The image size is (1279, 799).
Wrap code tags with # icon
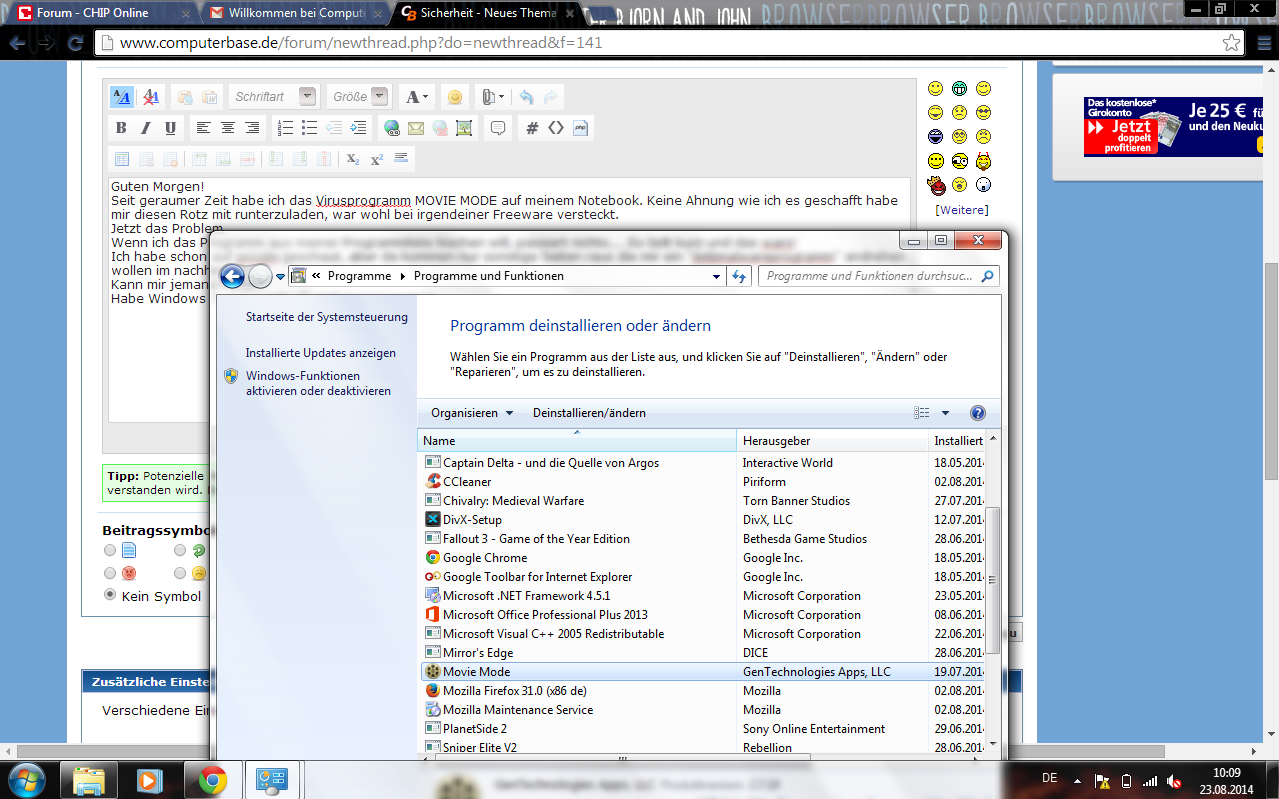[x=532, y=128]
